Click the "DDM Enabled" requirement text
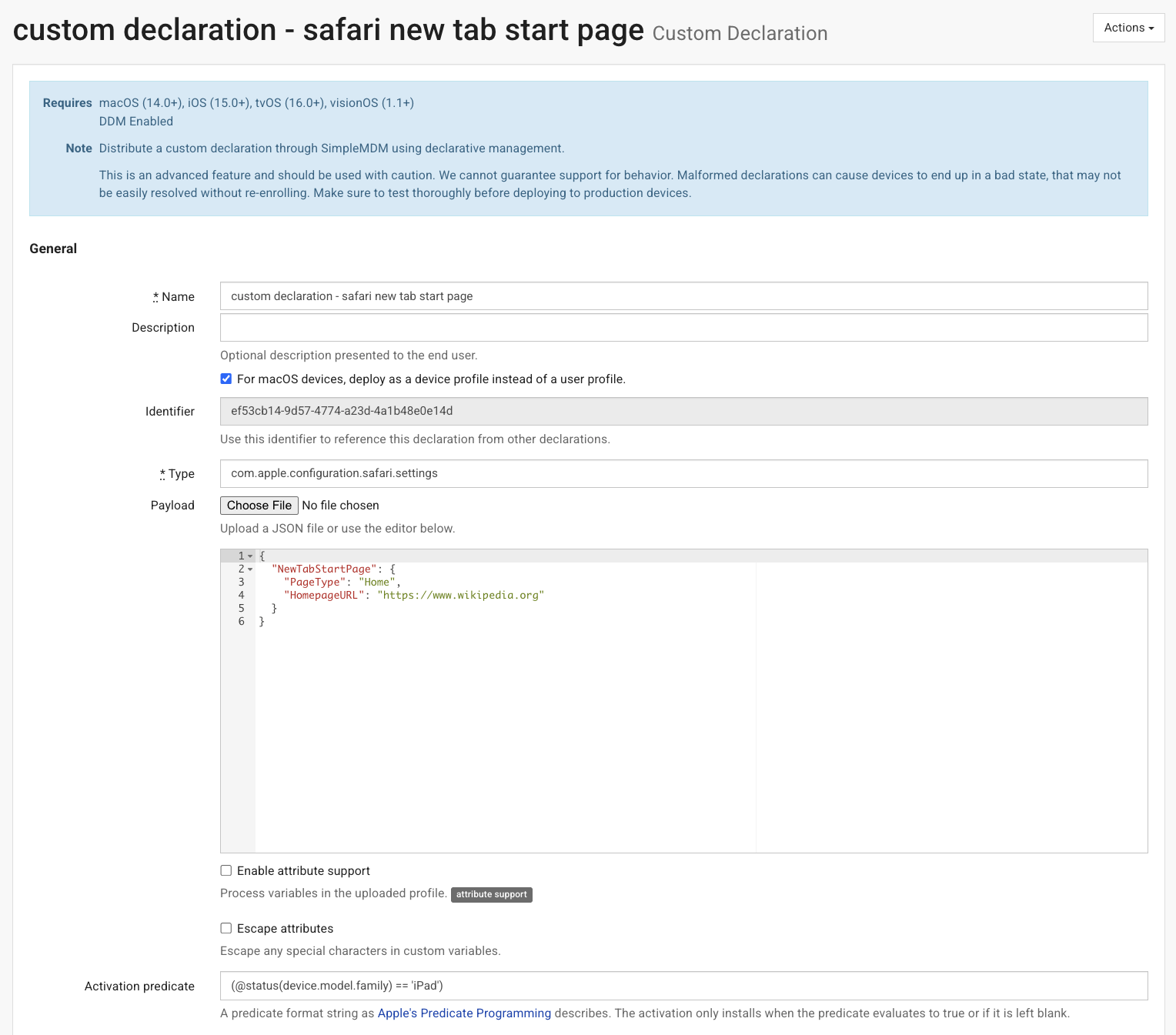Screen dimensions: 1176x1035 pos(136,122)
